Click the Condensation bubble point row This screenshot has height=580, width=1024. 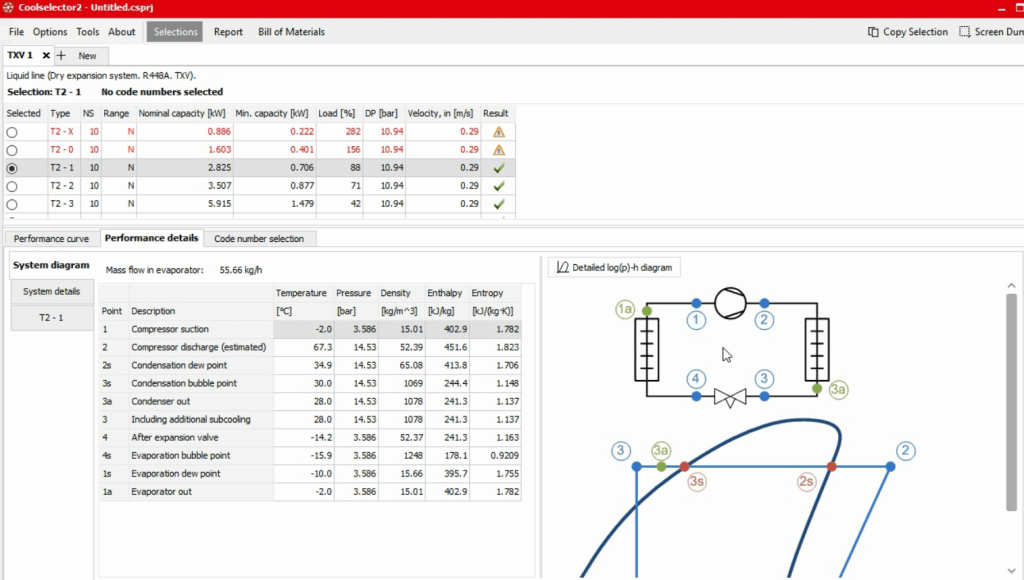point(310,383)
